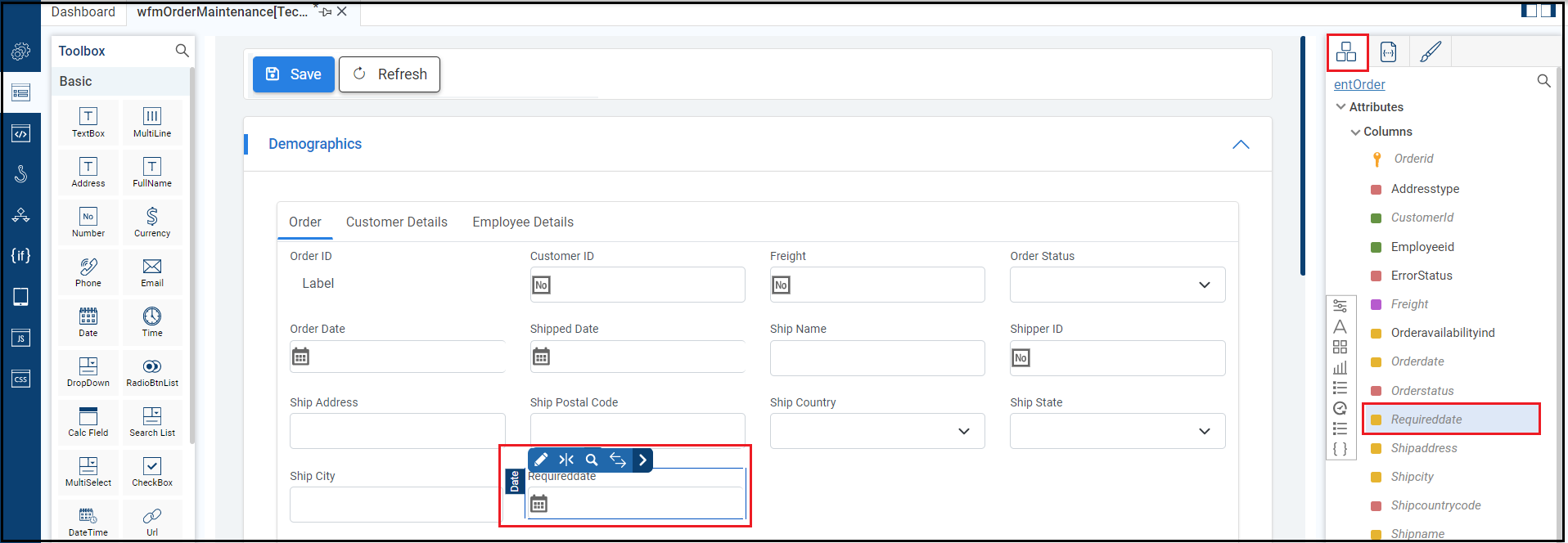Click the Refresh button

click(x=390, y=74)
